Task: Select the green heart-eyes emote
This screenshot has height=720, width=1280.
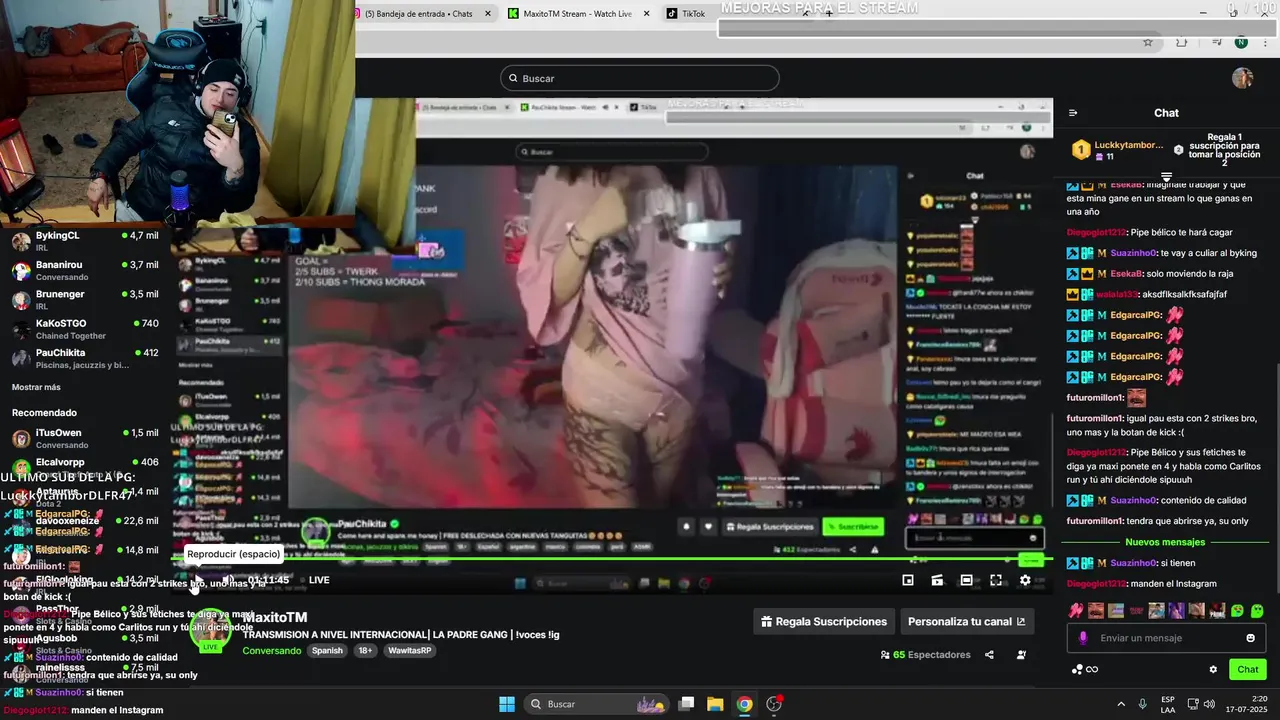Action: (1238, 610)
